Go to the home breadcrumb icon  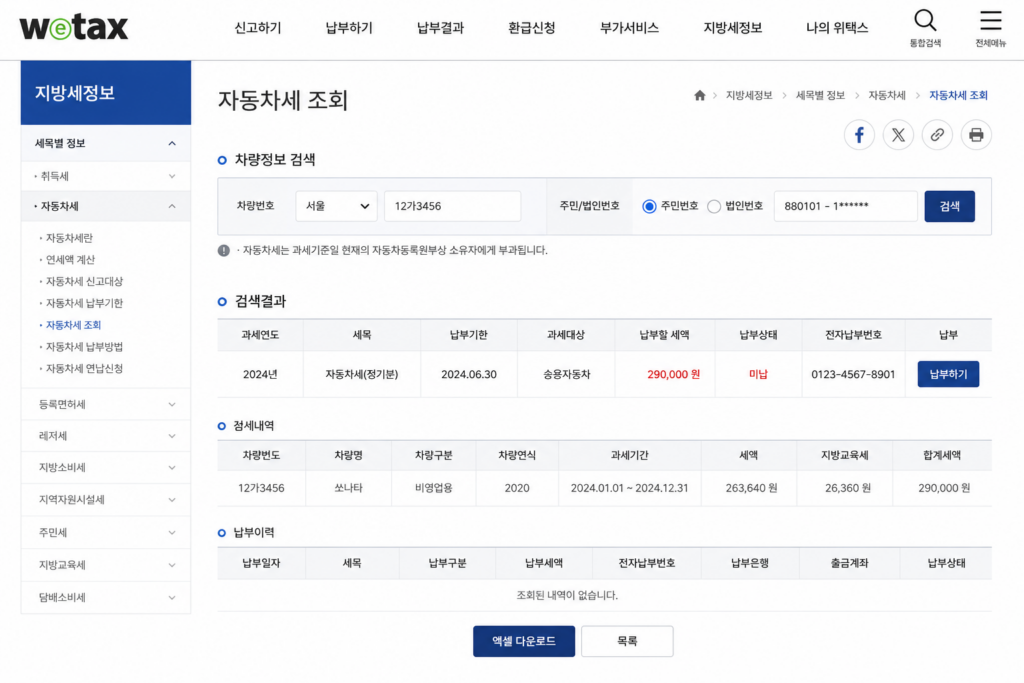(699, 95)
